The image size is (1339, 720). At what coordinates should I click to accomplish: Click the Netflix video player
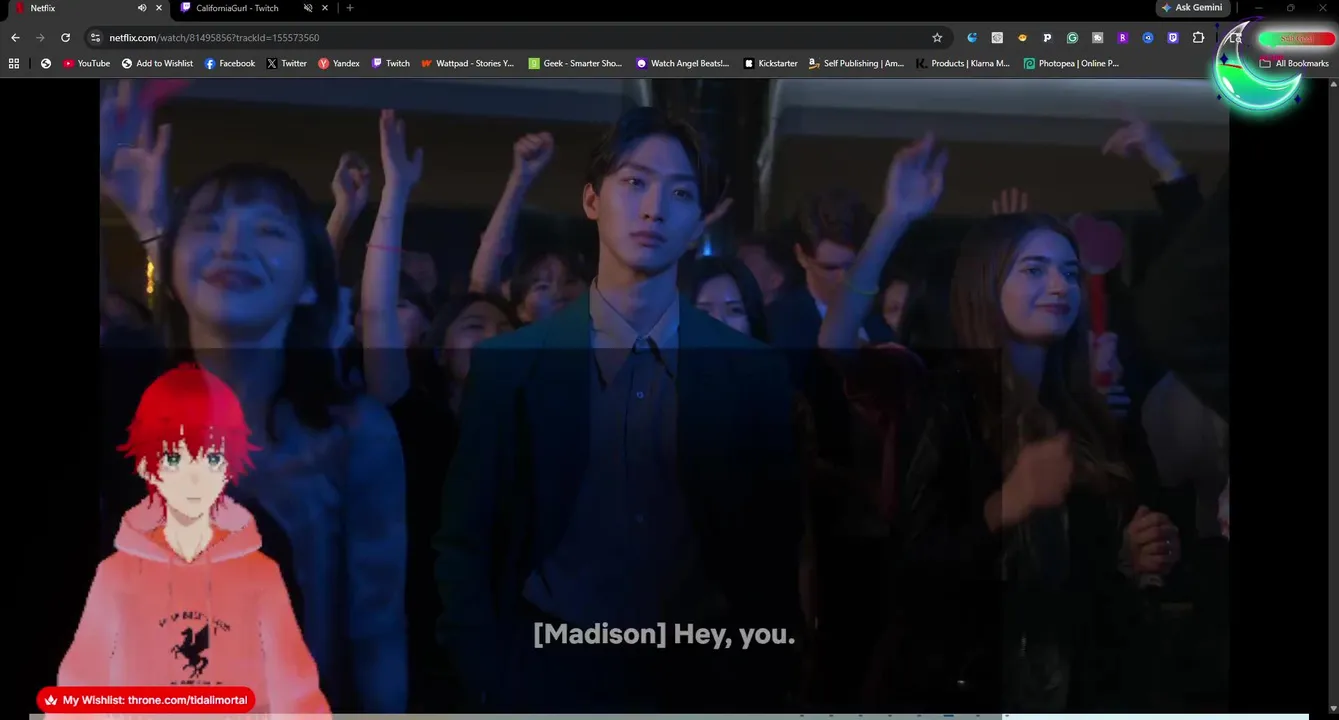tap(664, 396)
